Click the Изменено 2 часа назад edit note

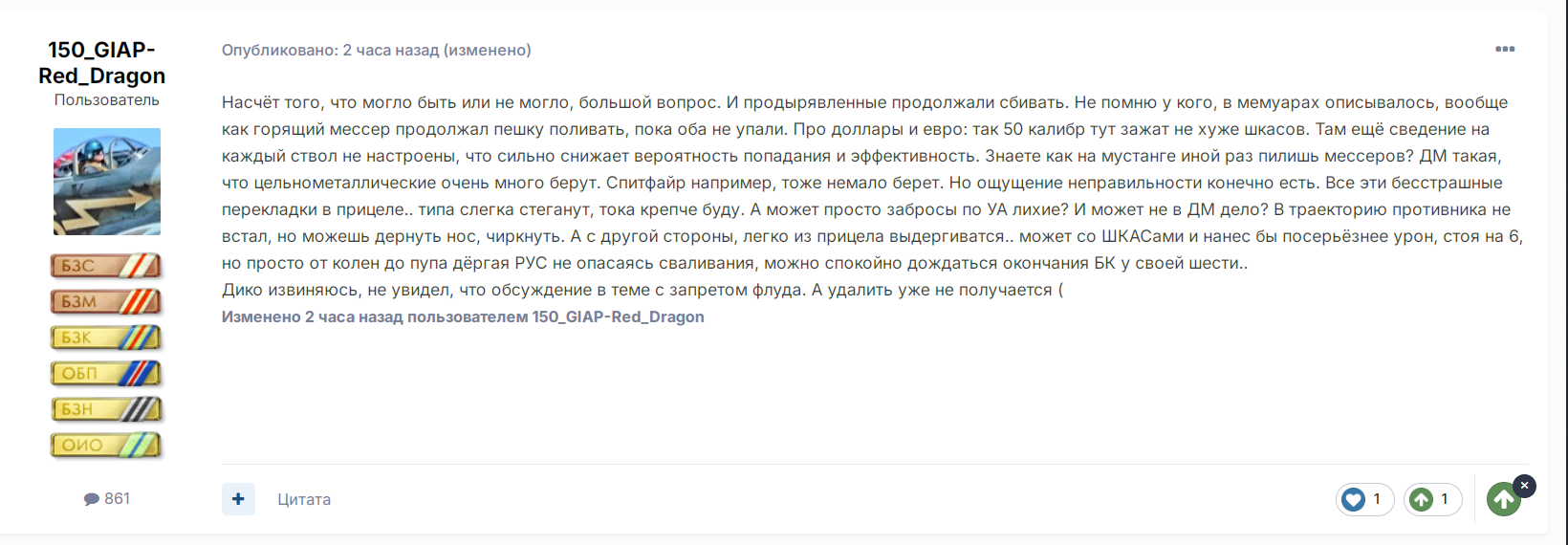pyautogui.click(x=463, y=316)
